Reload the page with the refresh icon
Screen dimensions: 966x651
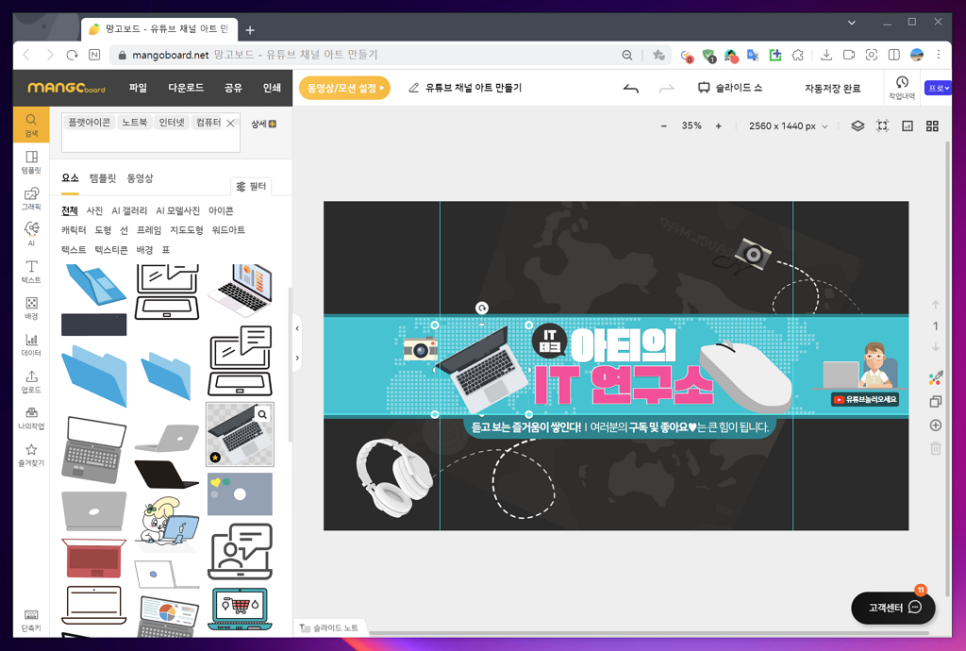[71, 55]
